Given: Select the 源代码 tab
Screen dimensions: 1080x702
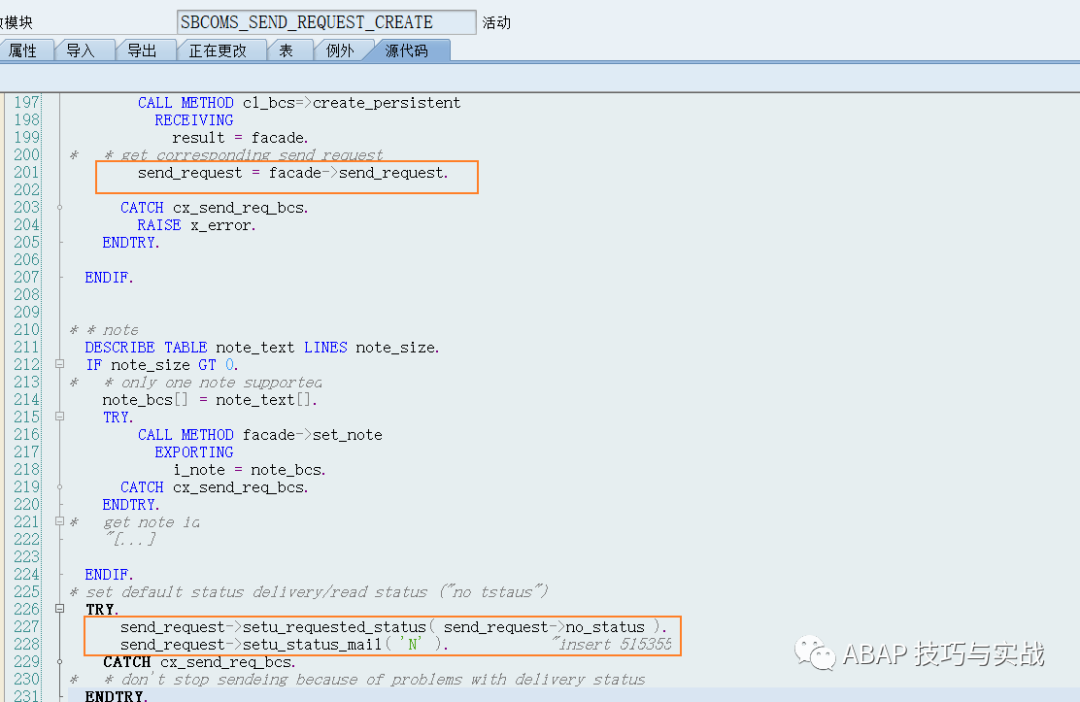Looking at the screenshot, I should (408, 50).
